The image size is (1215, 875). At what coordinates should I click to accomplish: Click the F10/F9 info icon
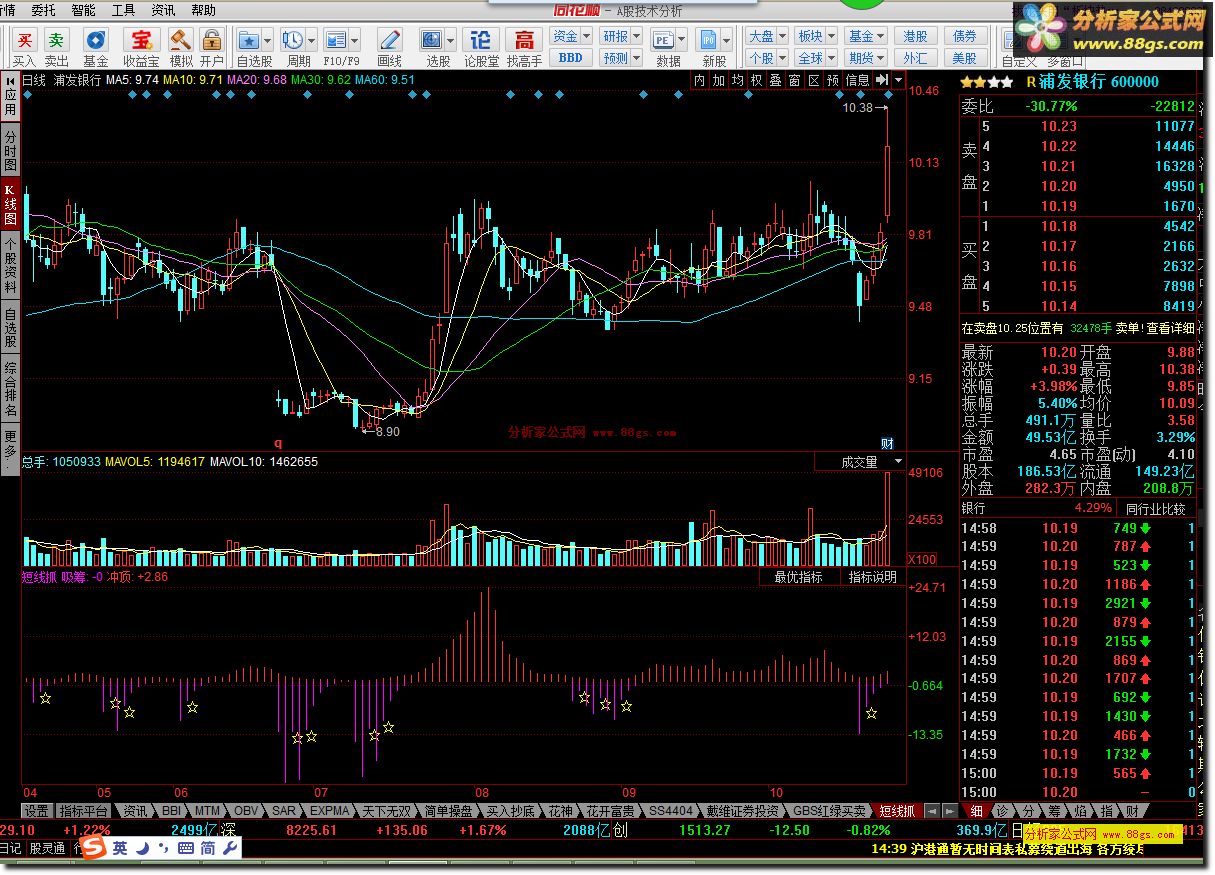tap(336, 41)
